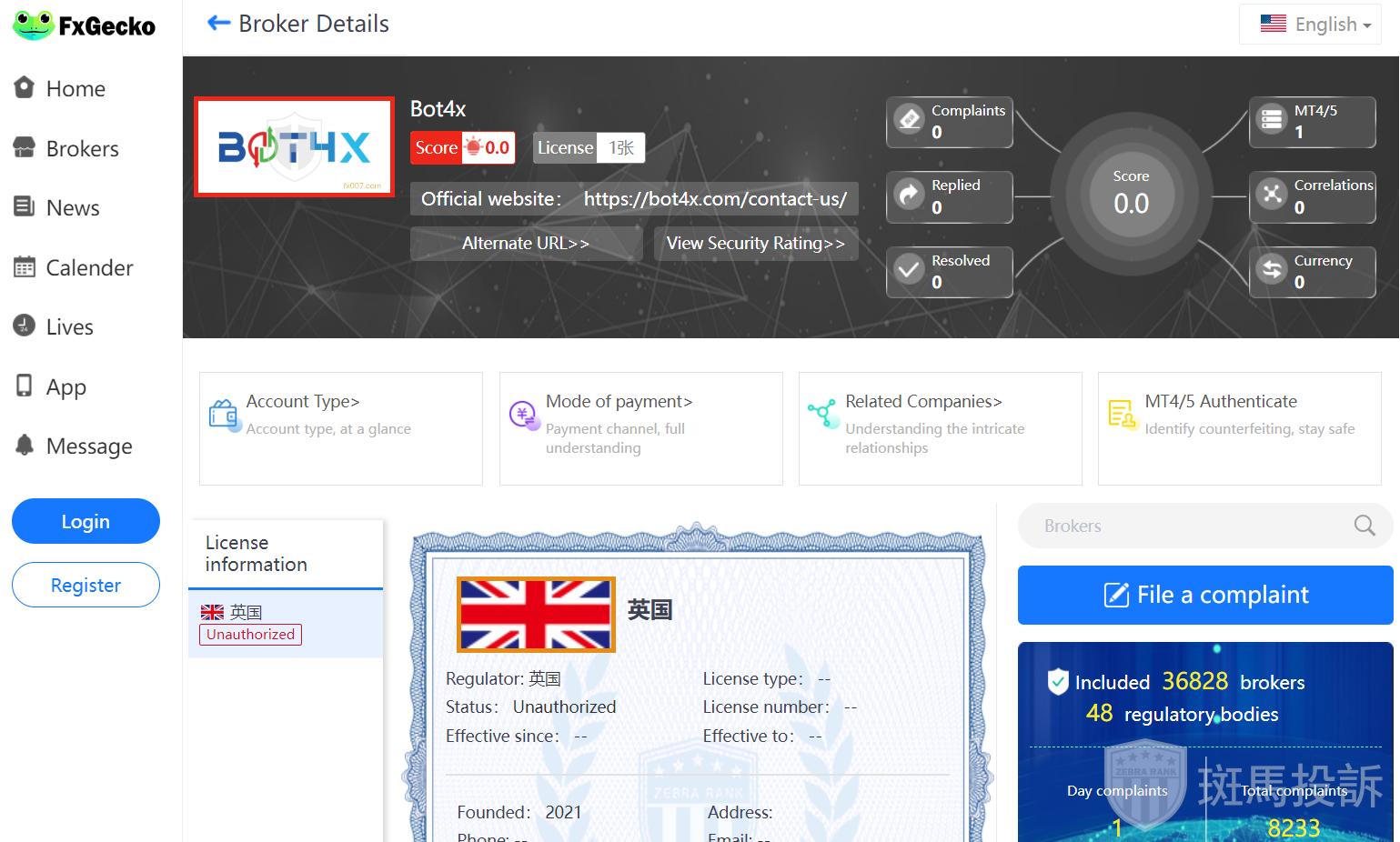Open the Bot4x official website link
1400x842 pixels.
click(x=715, y=199)
